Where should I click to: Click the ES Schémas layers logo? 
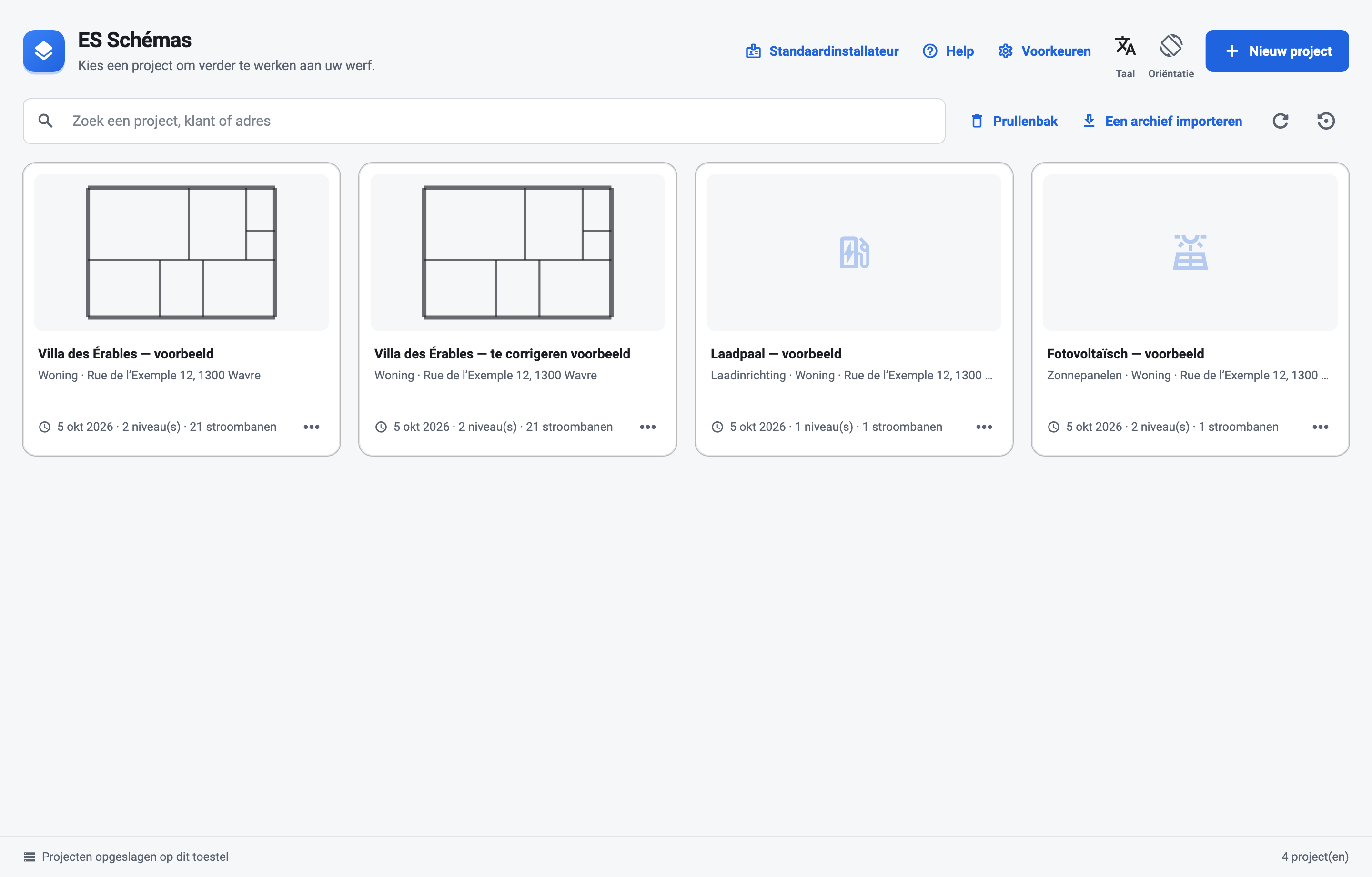click(x=44, y=51)
